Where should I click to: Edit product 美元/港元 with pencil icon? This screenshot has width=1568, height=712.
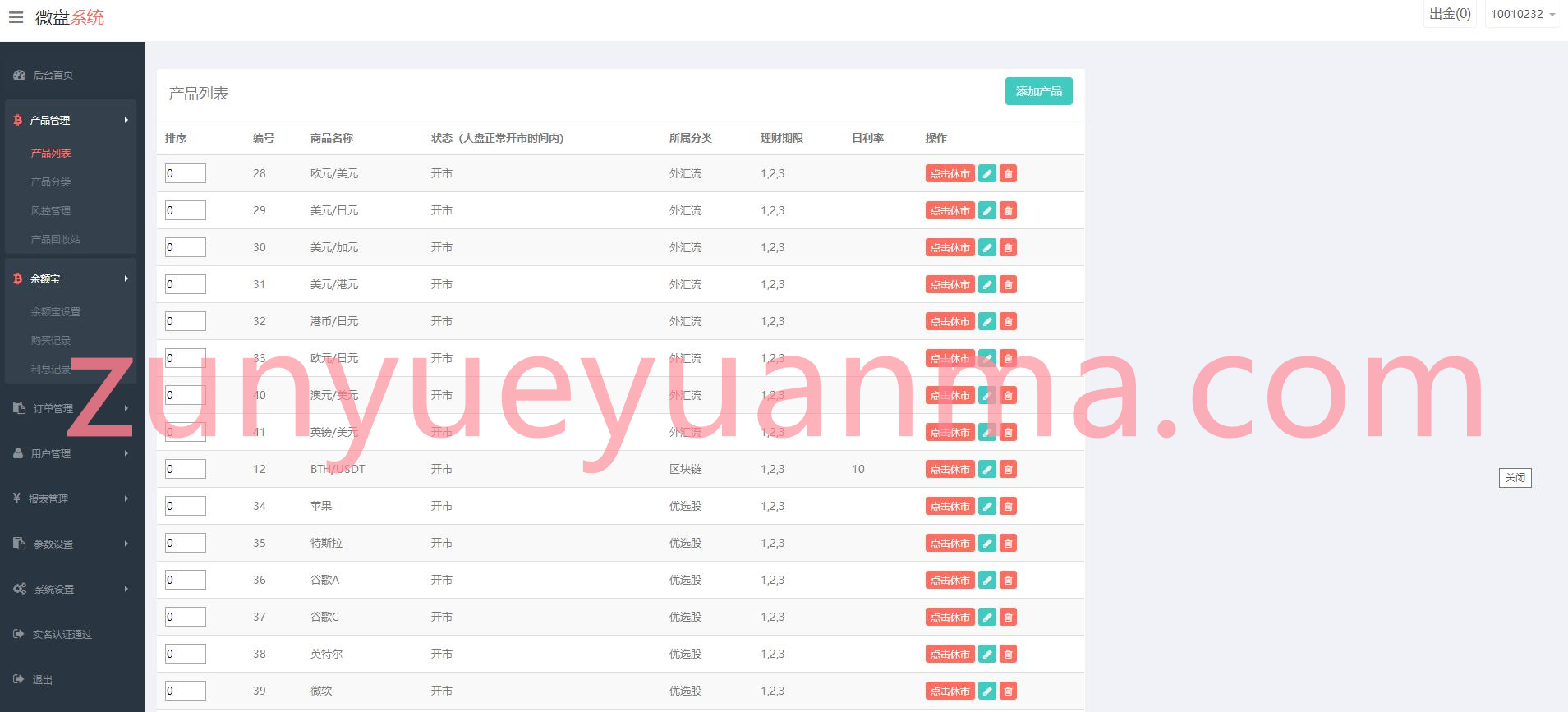987,284
